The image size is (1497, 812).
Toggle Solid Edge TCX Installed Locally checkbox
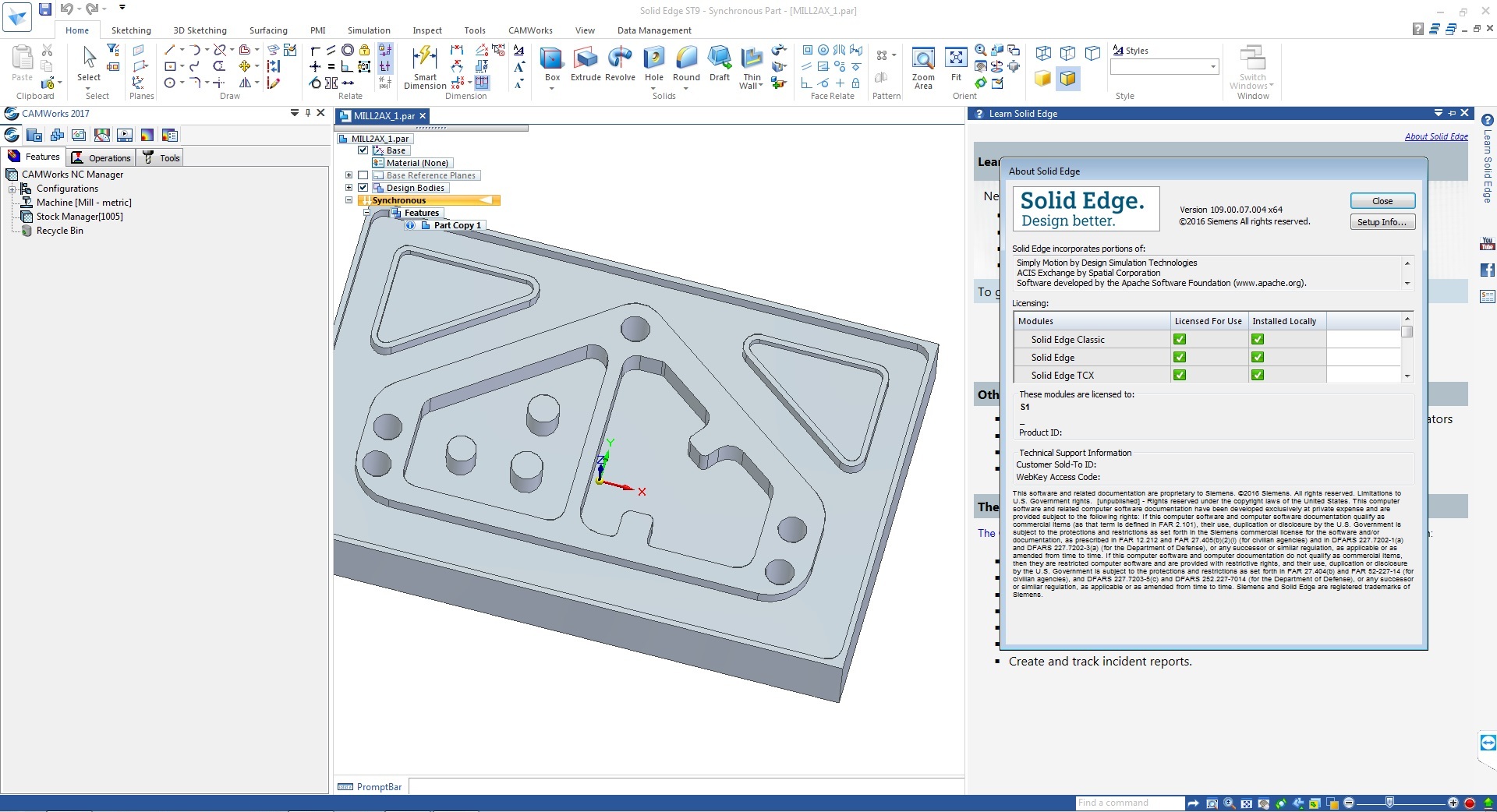tap(1258, 375)
